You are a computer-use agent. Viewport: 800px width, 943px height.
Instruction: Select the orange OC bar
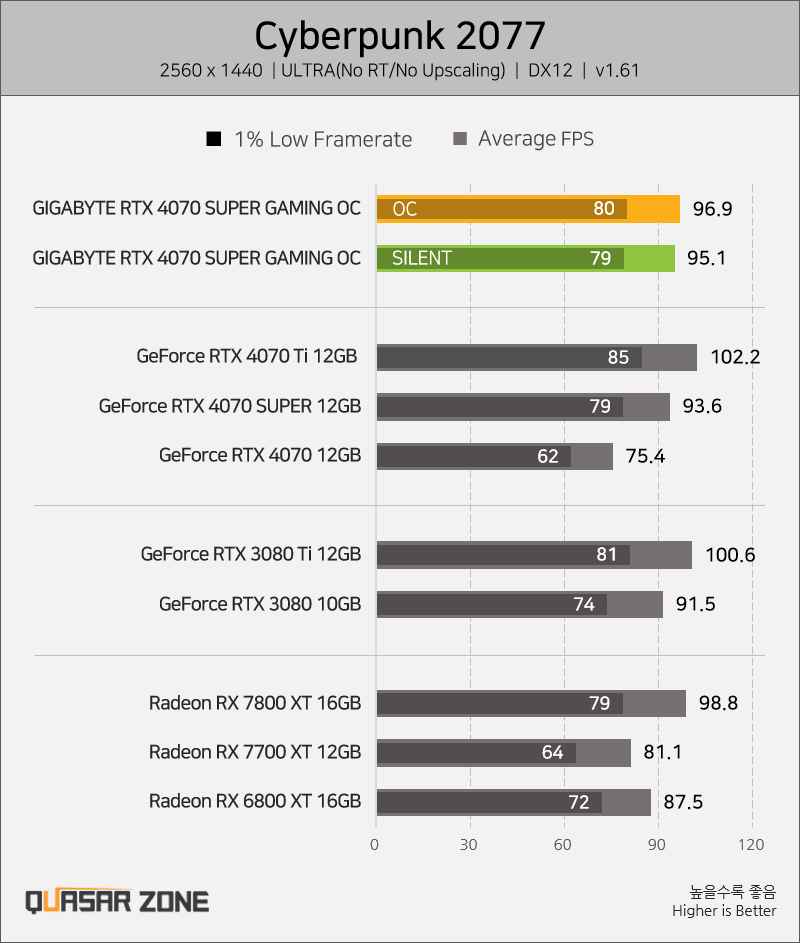528,209
